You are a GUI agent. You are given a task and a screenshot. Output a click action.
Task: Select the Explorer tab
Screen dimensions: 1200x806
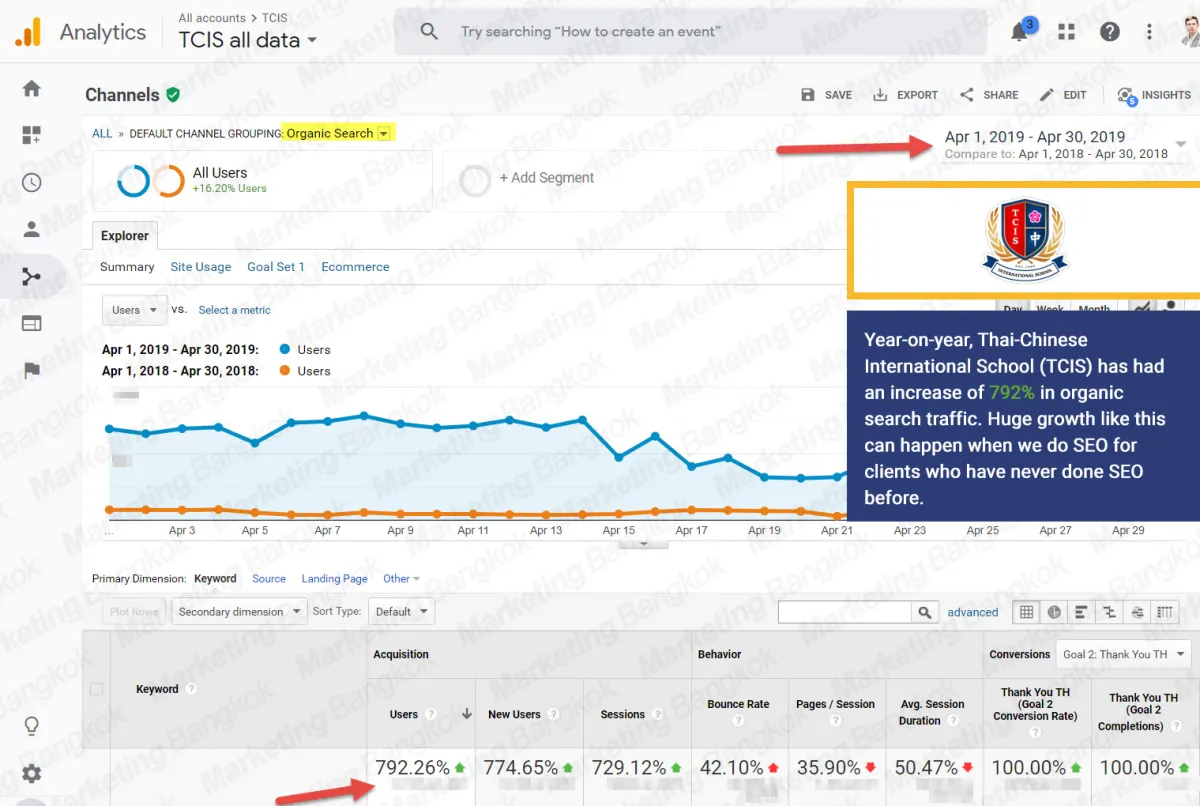click(x=125, y=236)
